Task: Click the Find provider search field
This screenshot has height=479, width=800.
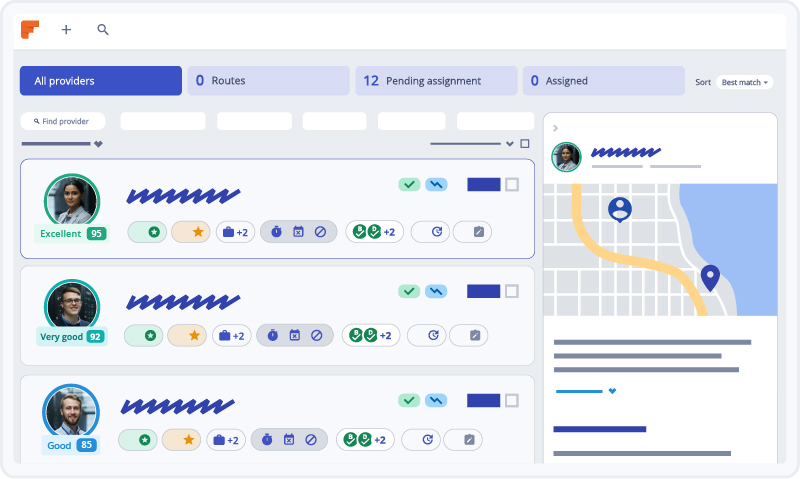Action: point(63,121)
